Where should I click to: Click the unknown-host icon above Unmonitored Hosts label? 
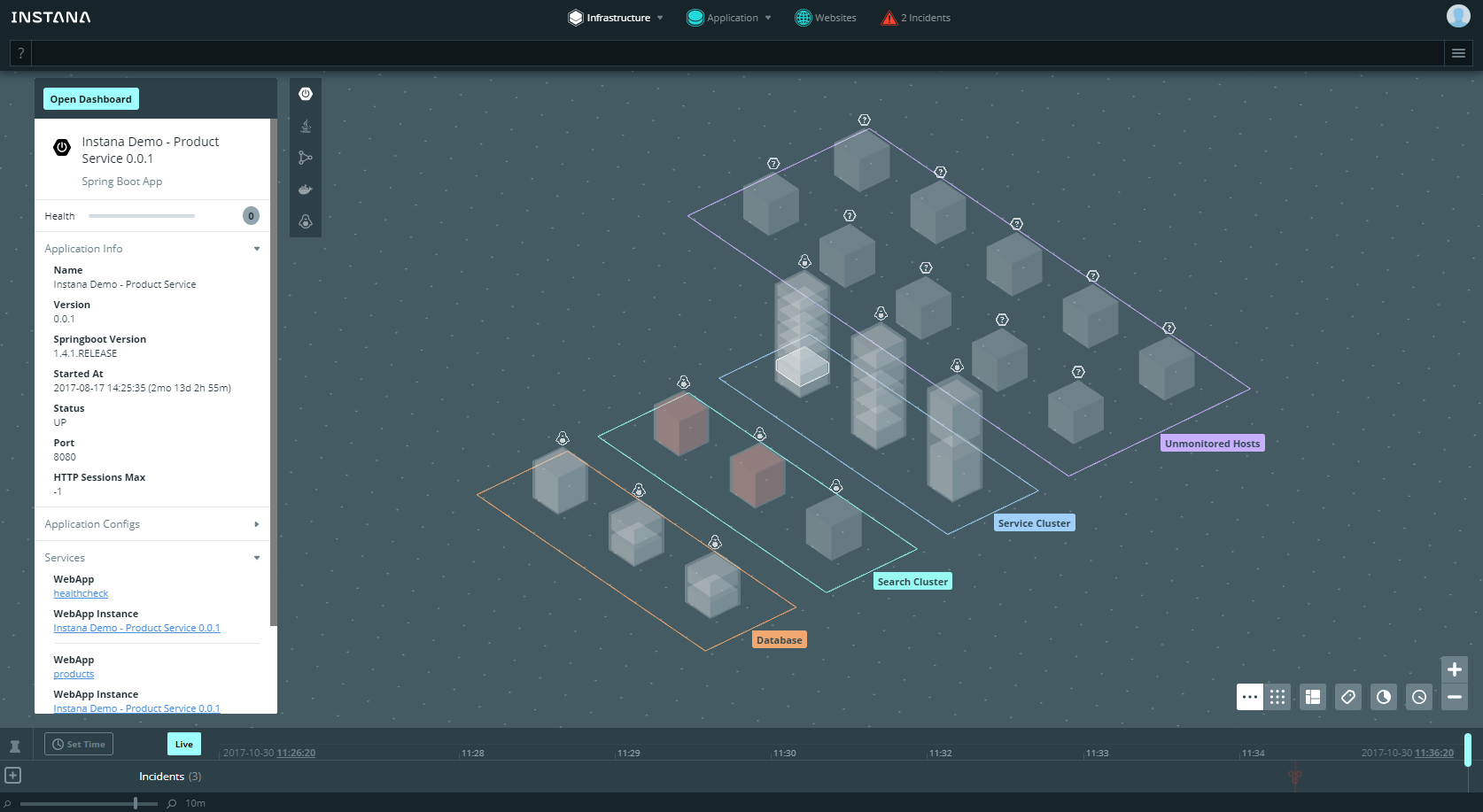click(1169, 329)
